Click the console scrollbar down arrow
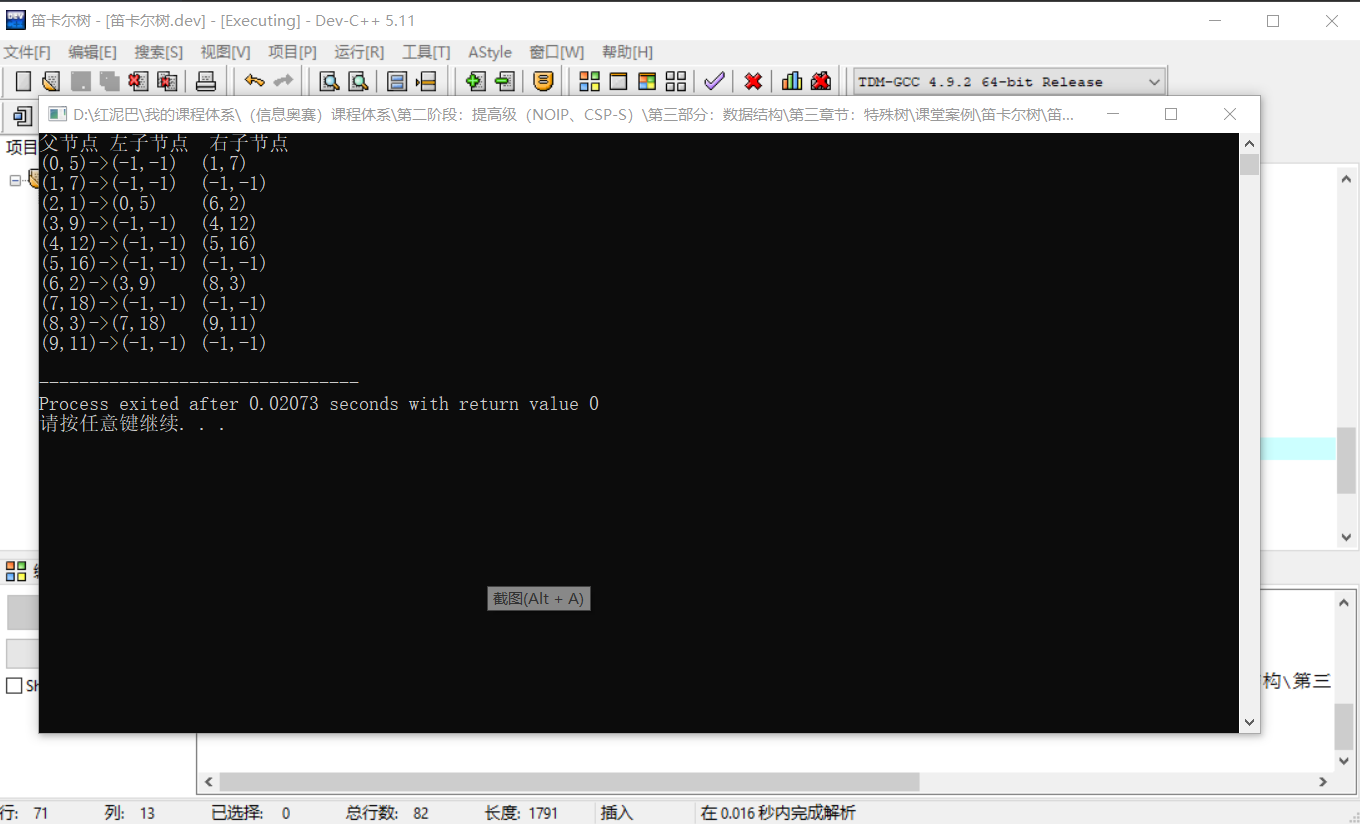 tap(1249, 721)
